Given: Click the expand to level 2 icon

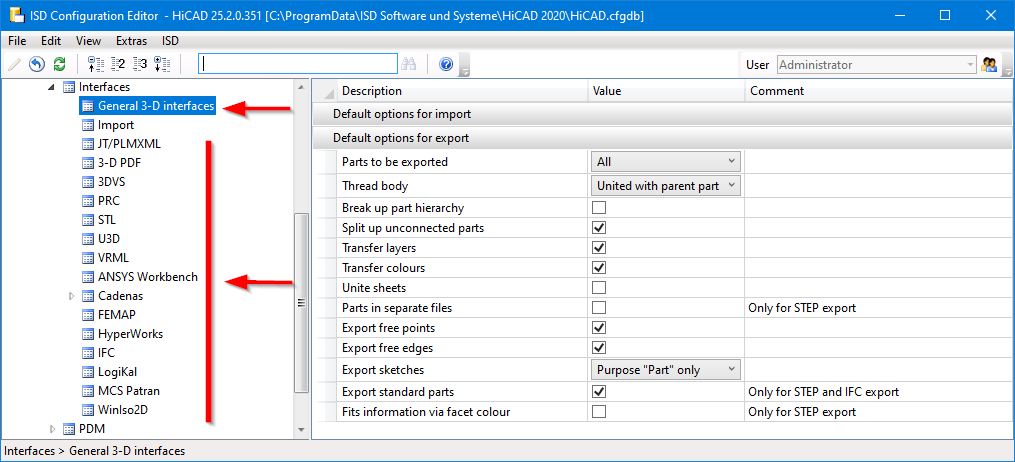Looking at the screenshot, I should [118, 65].
